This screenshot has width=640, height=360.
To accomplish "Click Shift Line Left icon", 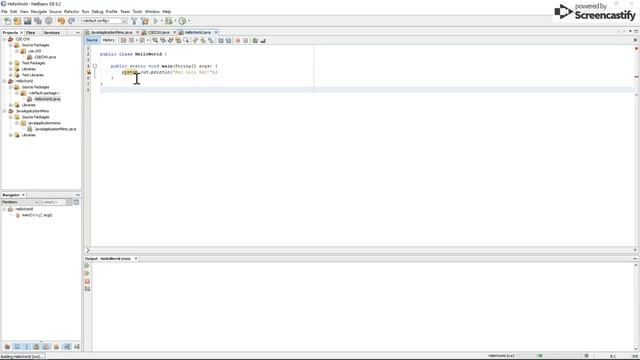I will click(220, 40).
